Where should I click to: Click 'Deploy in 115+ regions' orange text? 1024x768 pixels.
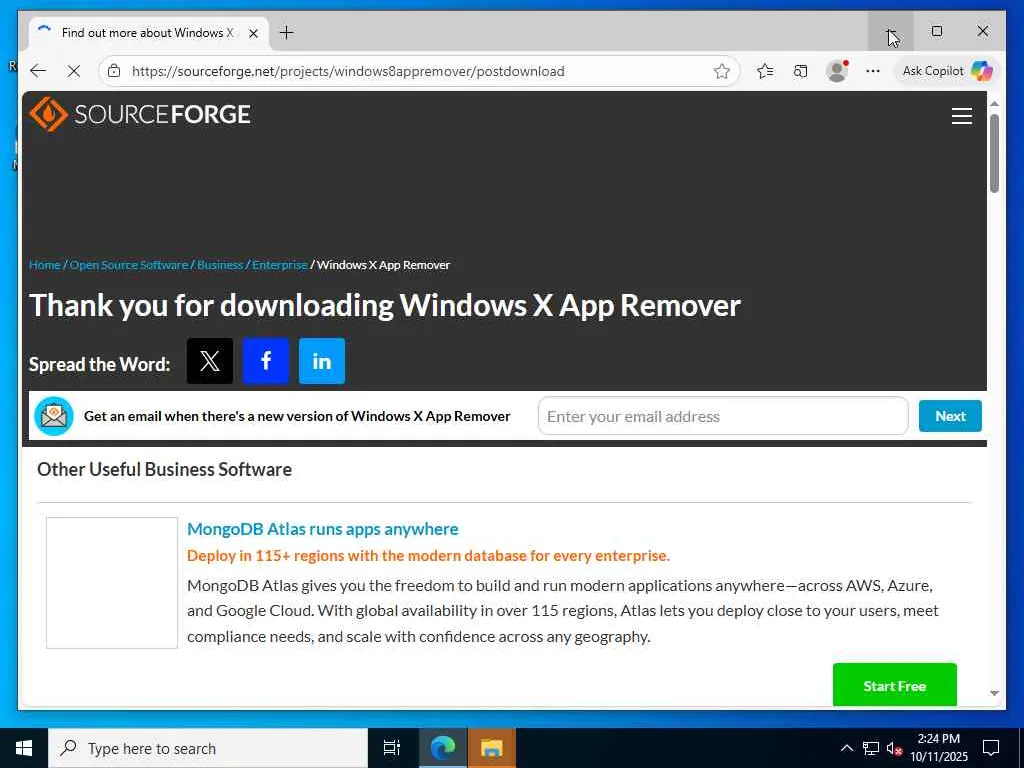pos(428,556)
